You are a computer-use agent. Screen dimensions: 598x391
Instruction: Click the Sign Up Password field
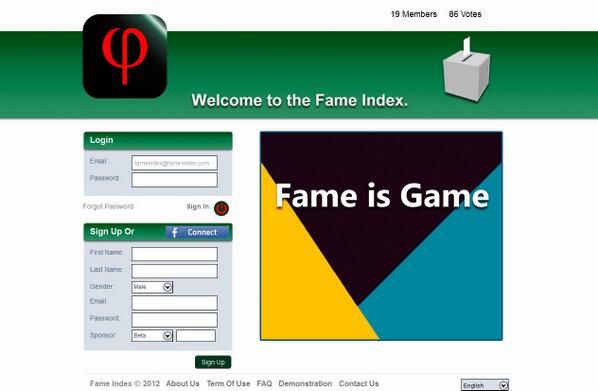tap(174, 320)
